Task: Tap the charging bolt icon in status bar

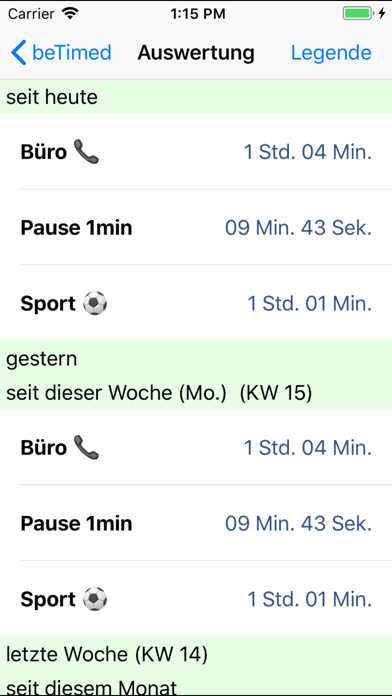Action: 382,14
